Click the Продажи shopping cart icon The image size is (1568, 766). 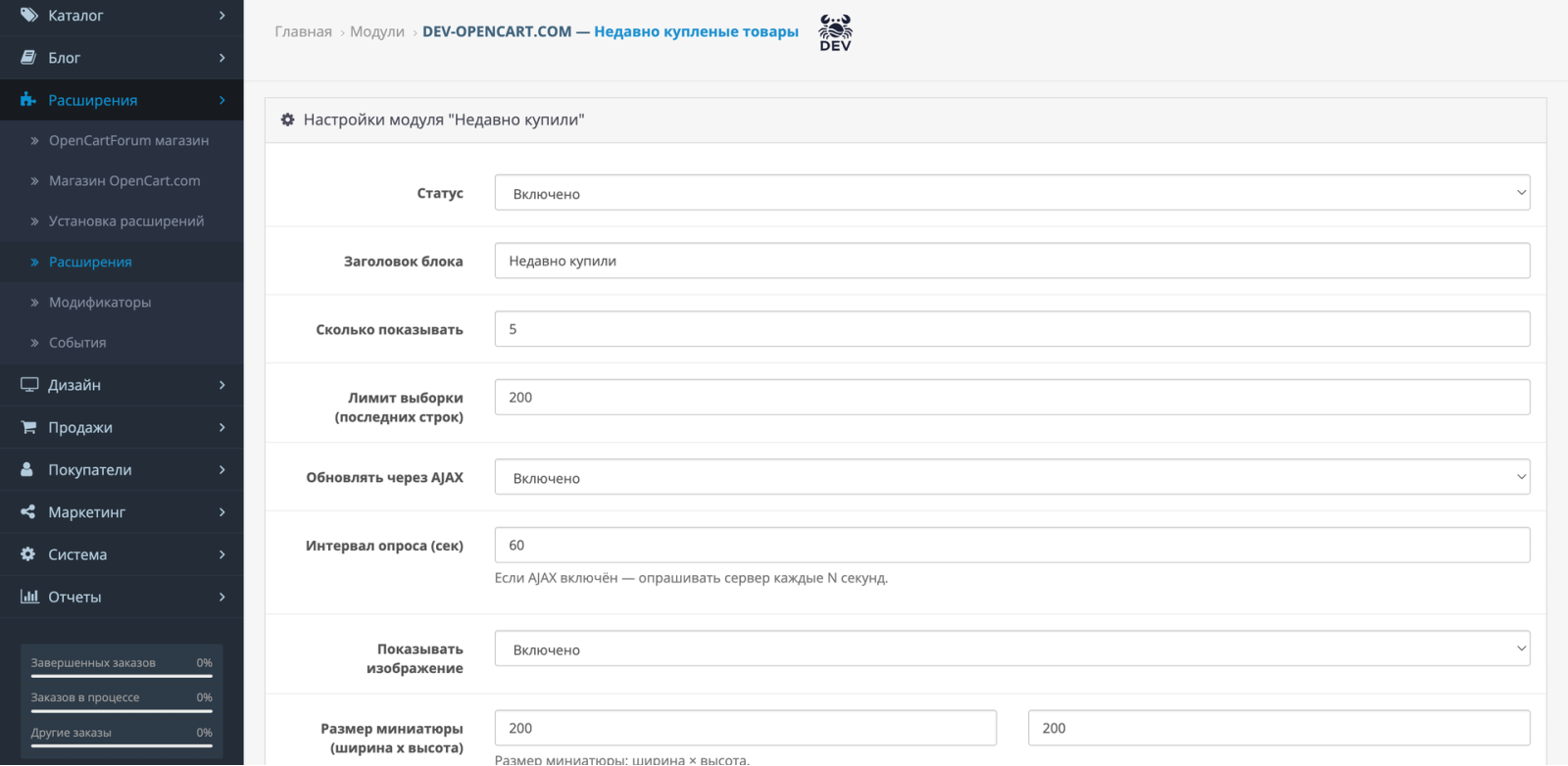pos(28,427)
